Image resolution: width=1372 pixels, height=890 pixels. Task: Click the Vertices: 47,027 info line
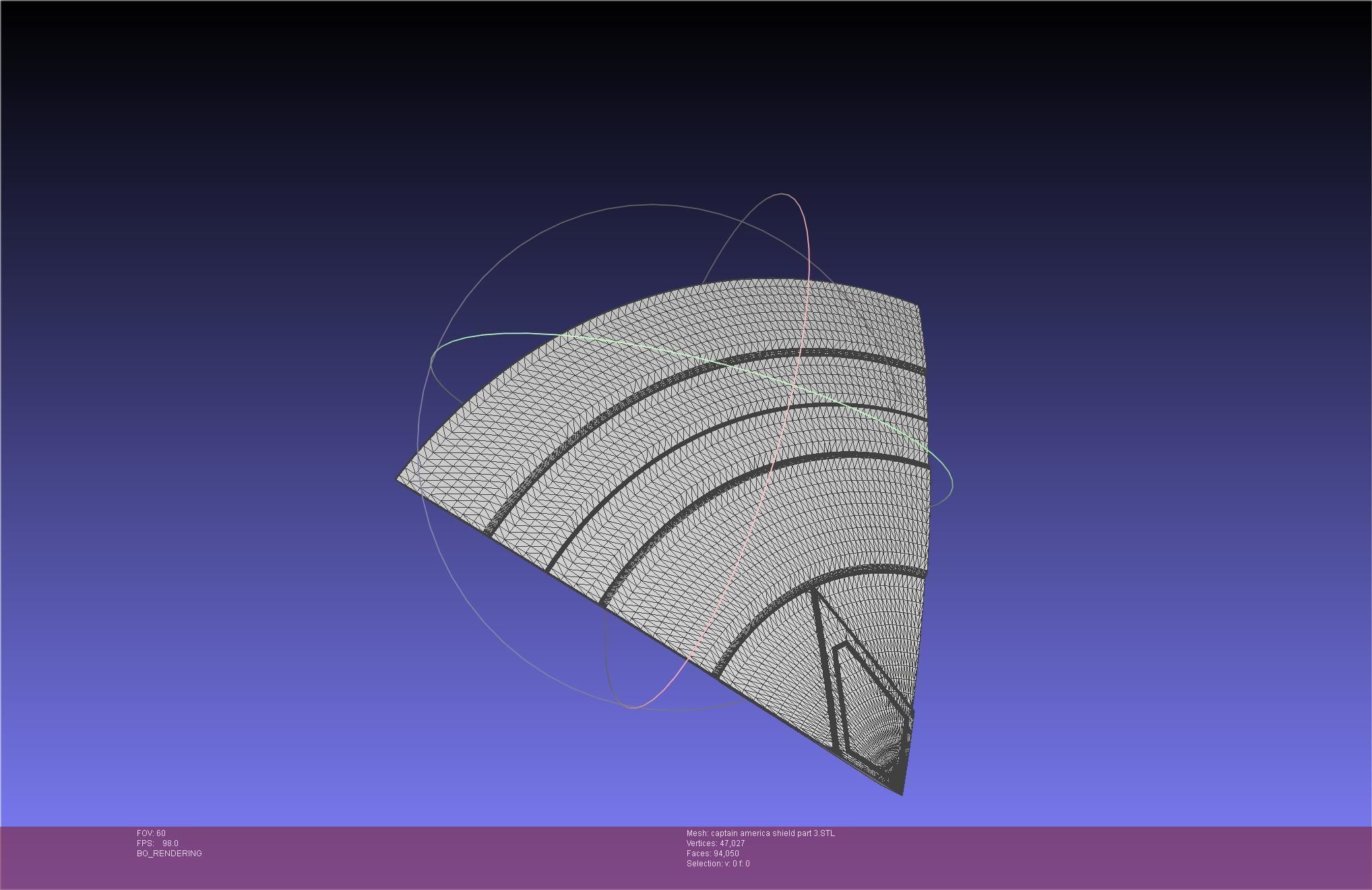coord(716,843)
